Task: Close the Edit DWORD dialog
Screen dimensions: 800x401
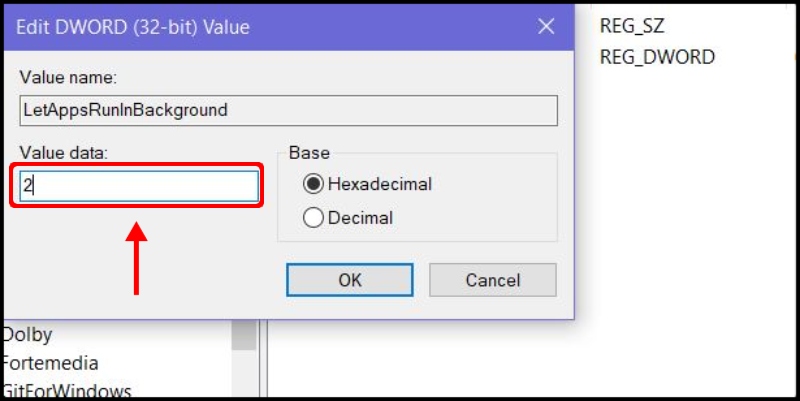Action: click(x=546, y=27)
